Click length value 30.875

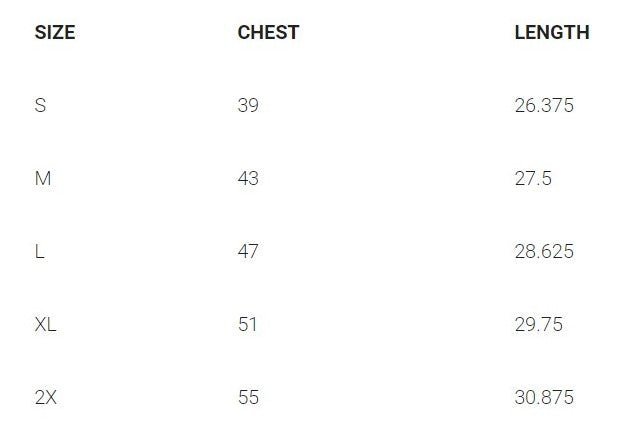pyautogui.click(x=544, y=397)
